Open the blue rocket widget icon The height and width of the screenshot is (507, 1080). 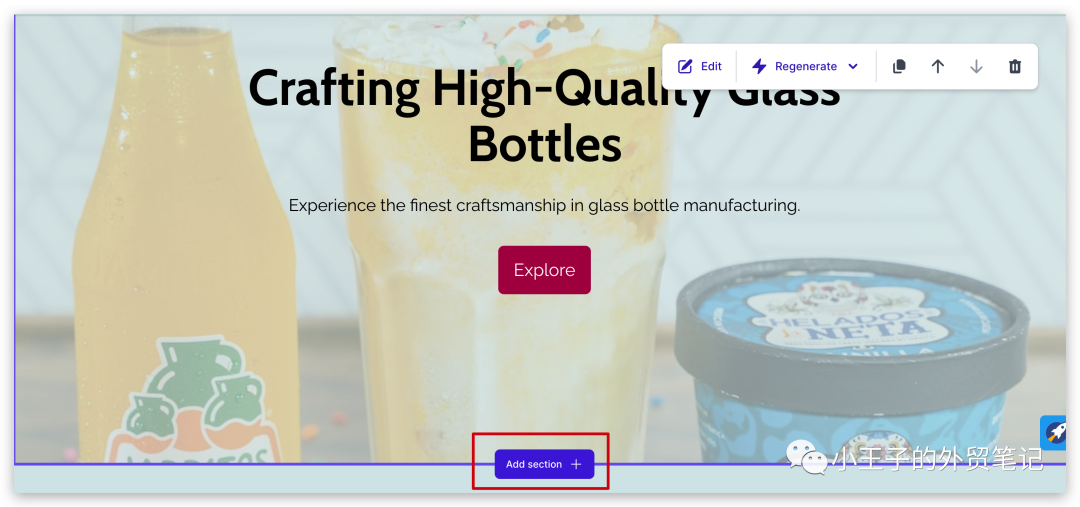tap(1055, 433)
